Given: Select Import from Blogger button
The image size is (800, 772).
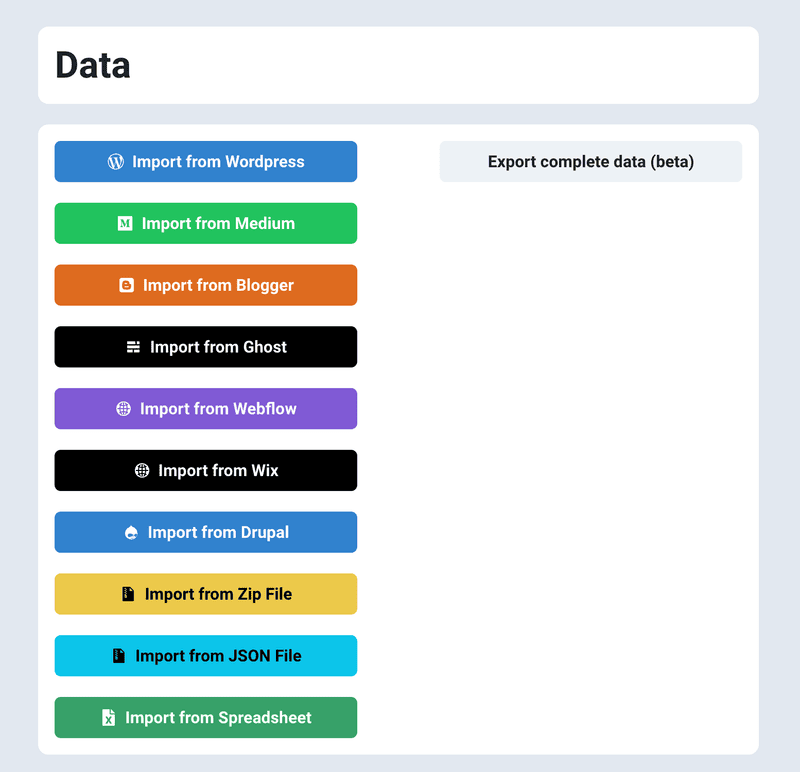Looking at the screenshot, I should (218, 286).
